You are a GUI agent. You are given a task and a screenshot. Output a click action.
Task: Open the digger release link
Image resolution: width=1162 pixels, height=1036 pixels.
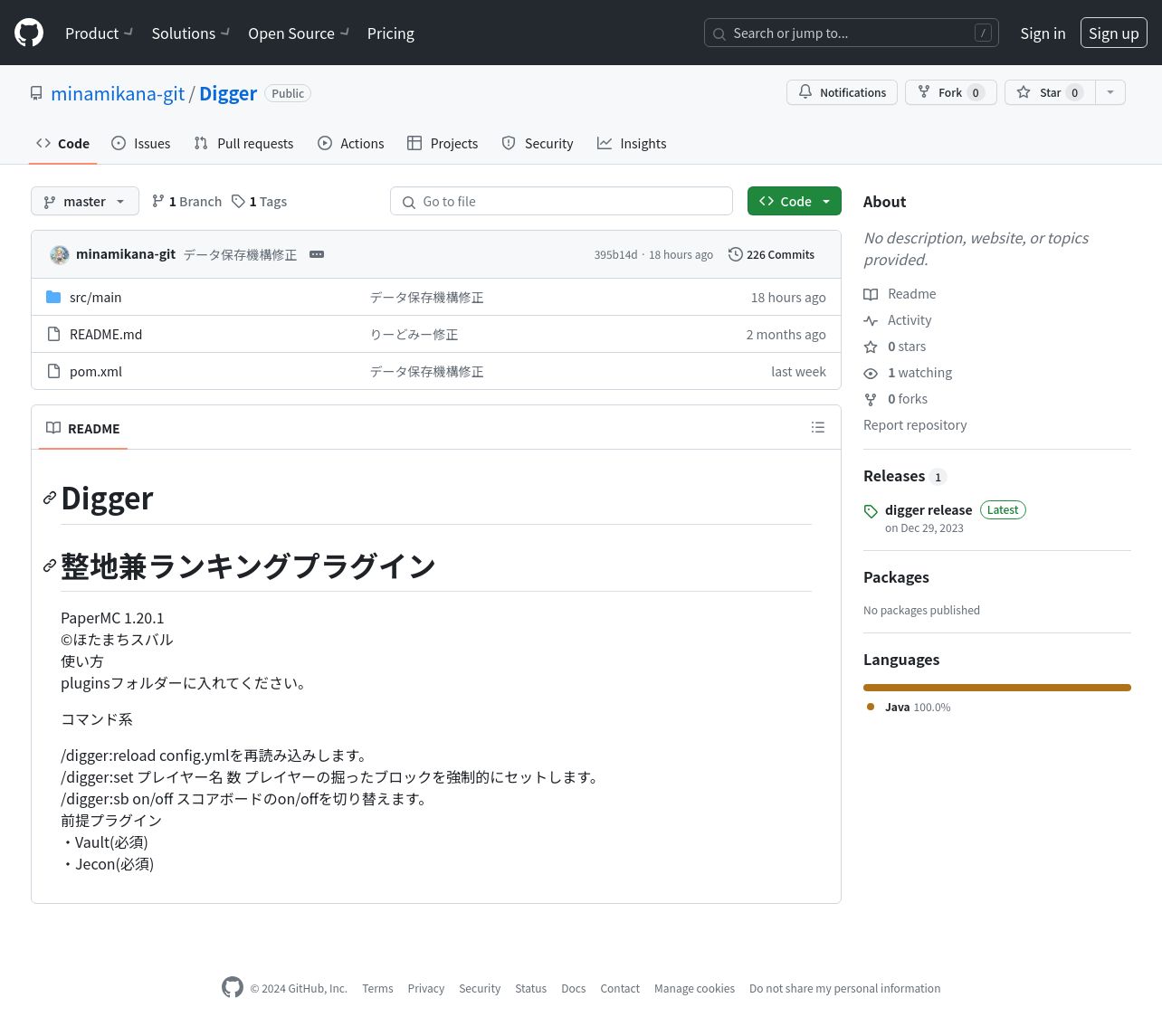(929, 510)
